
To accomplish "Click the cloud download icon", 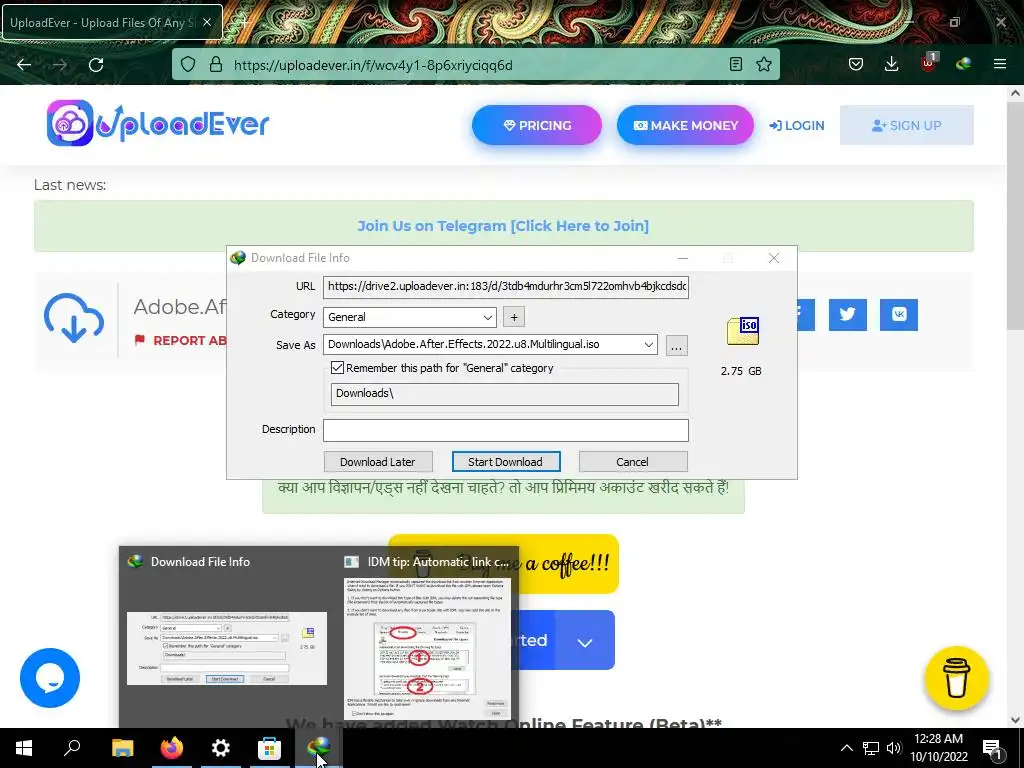I will (x=74, y=318).
